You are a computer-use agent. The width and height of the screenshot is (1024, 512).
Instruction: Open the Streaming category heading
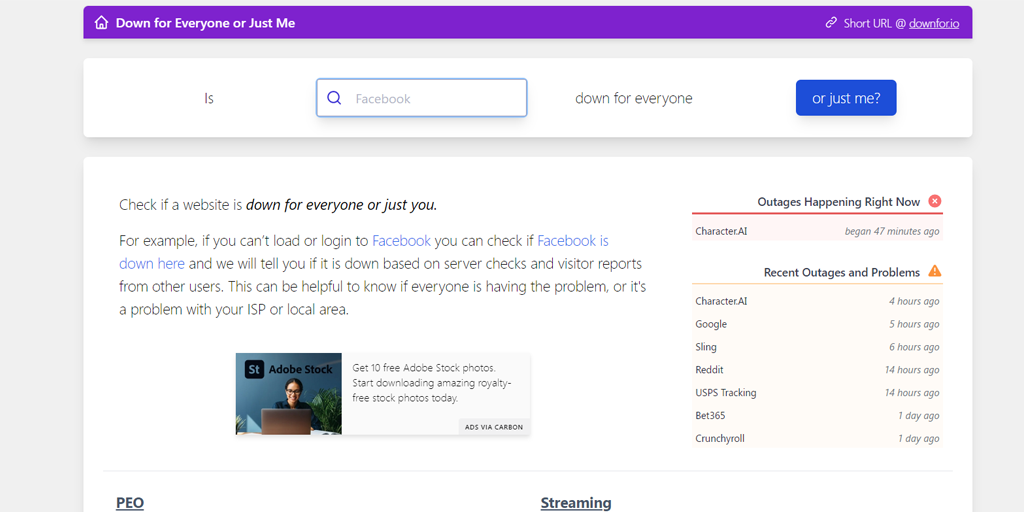(576, 503)
